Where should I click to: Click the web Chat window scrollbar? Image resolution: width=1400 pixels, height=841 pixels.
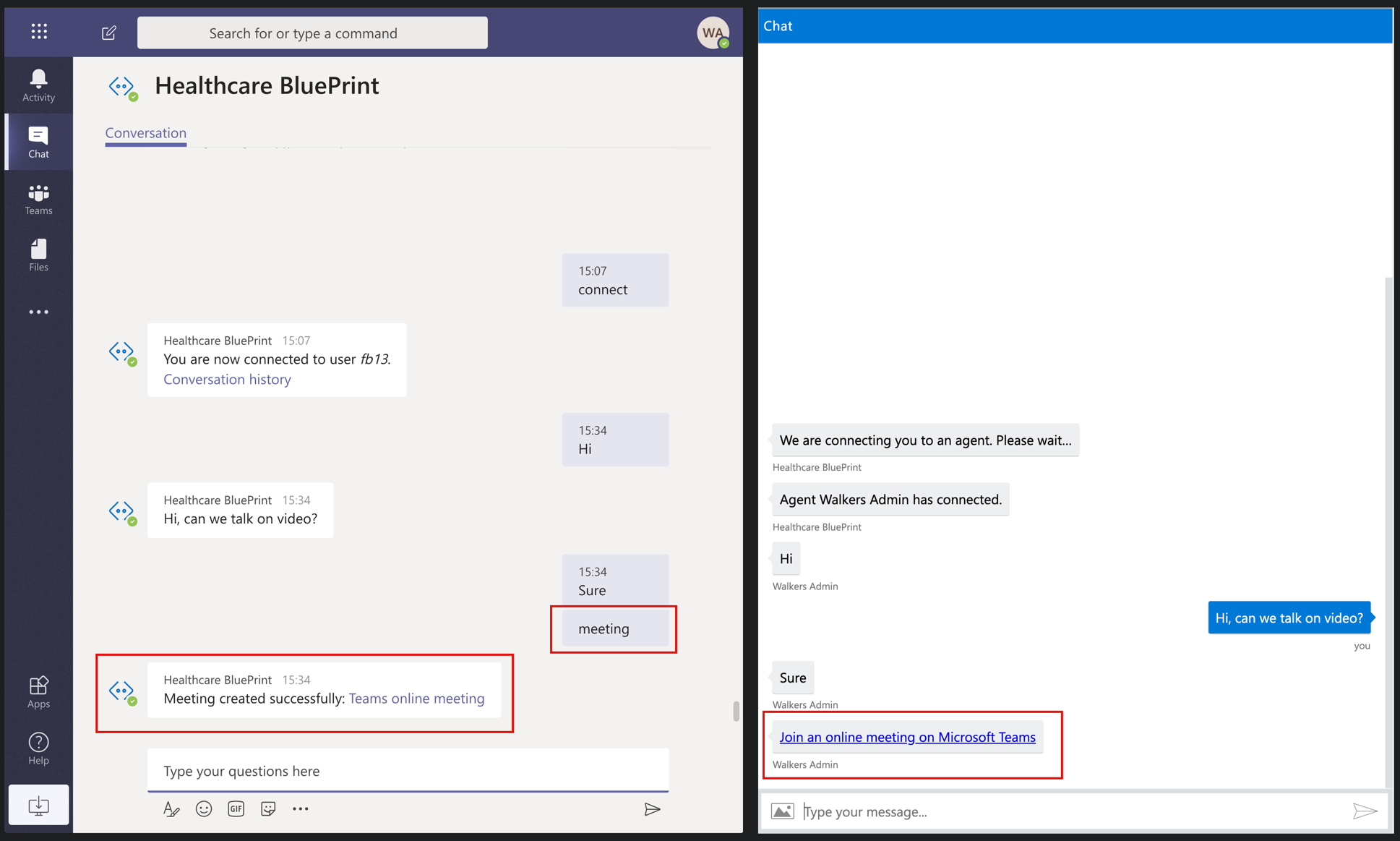click(x=1388, y=533)
